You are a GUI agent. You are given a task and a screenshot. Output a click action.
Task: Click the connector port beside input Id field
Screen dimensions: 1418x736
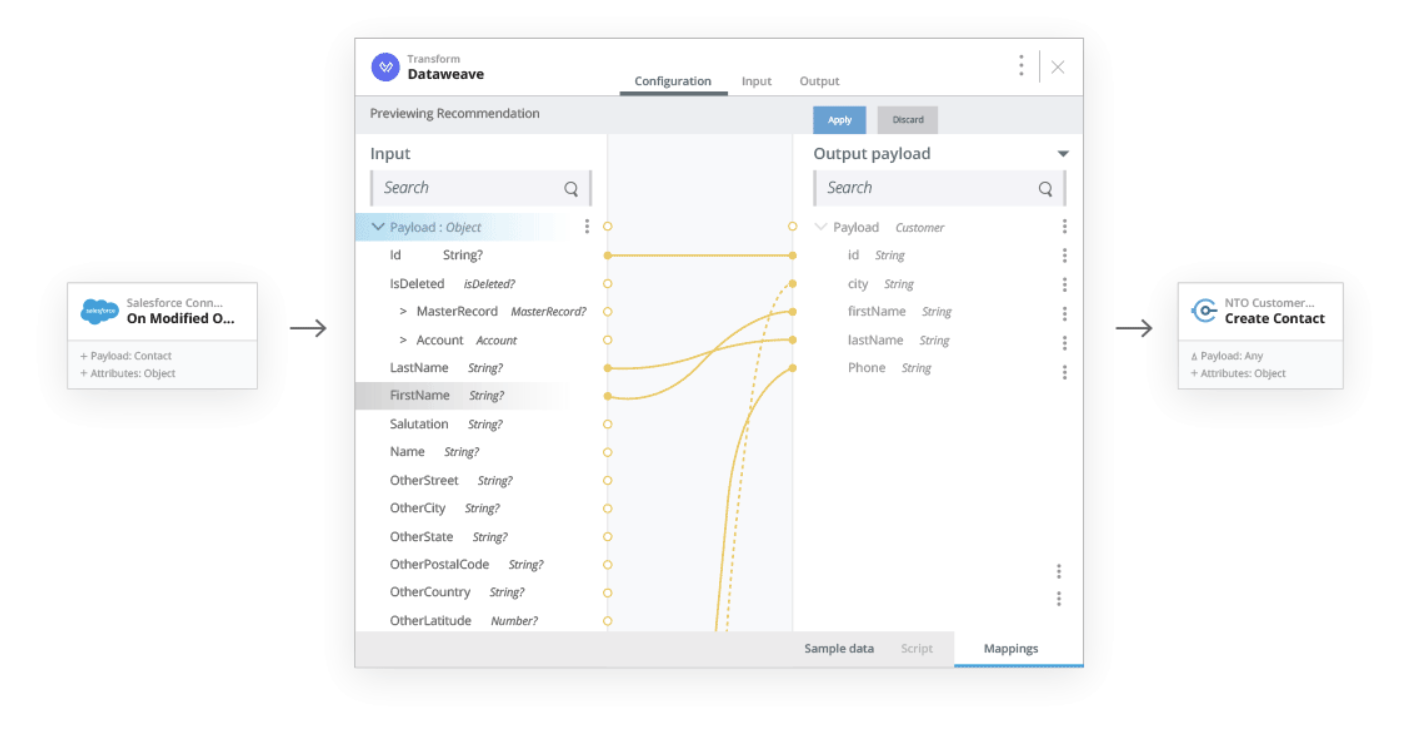coord(607,256)
